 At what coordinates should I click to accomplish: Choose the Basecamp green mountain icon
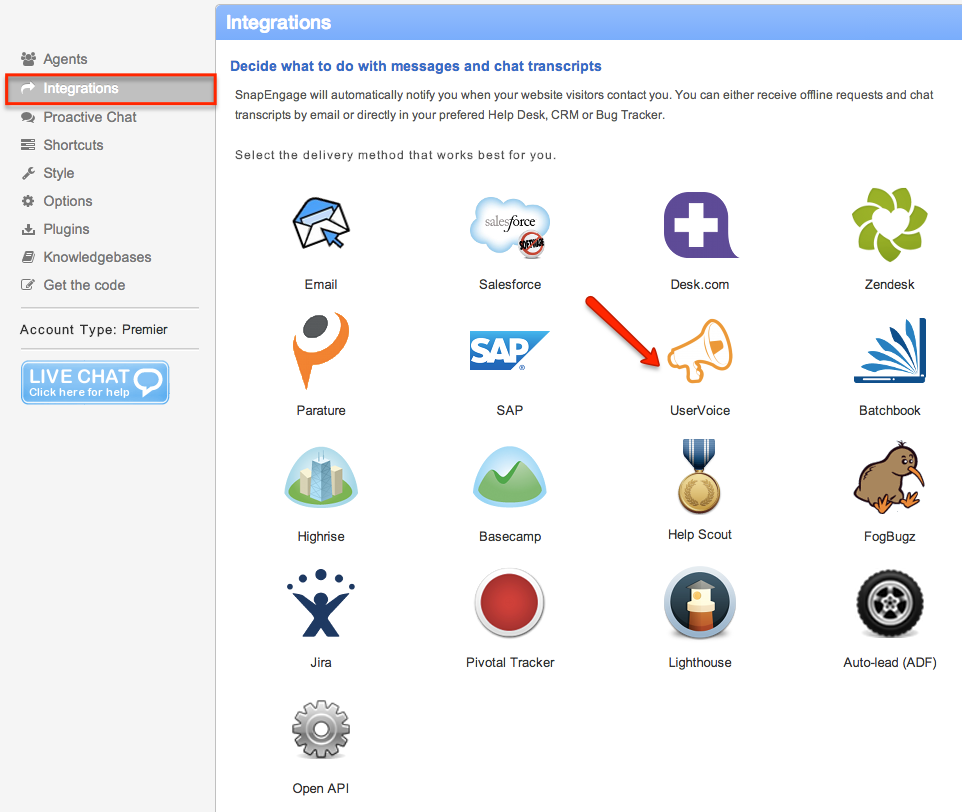pos(510,477)
